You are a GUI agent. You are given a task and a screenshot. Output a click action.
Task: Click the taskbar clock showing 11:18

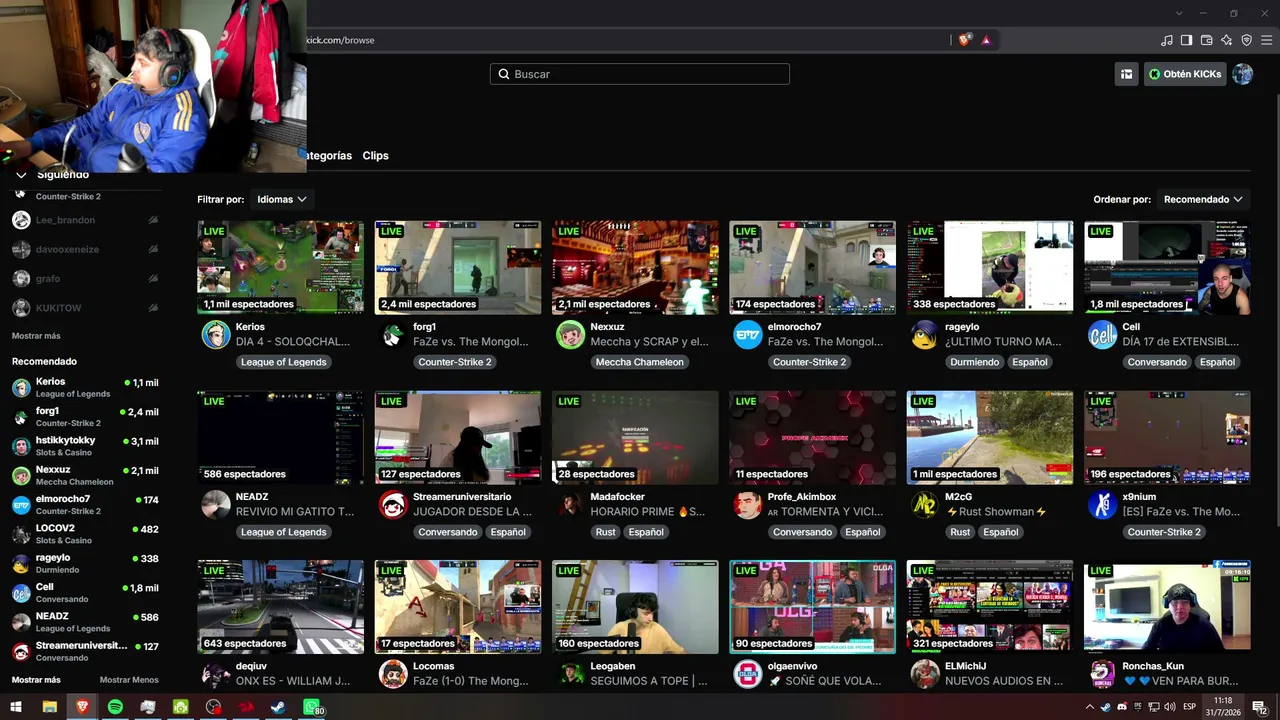(x=1223, y=707)
